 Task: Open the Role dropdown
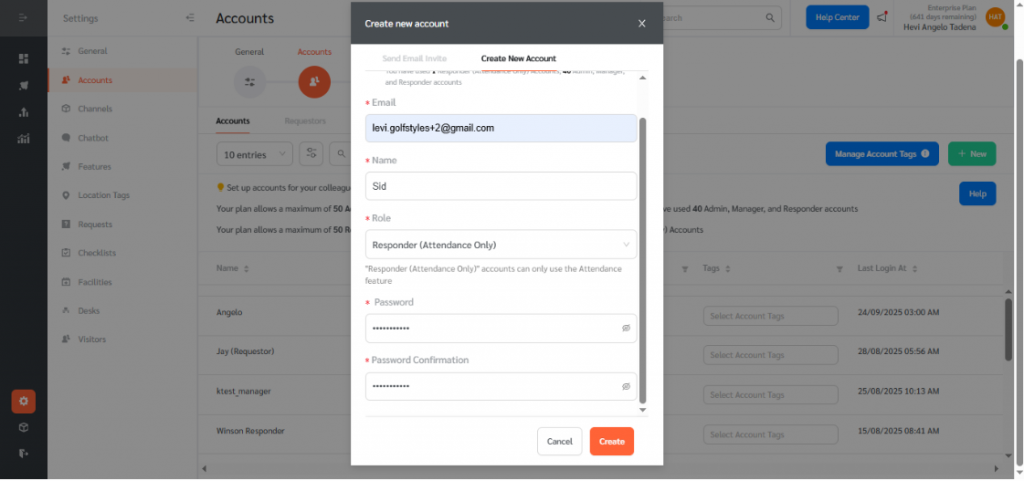coord(501,245)
